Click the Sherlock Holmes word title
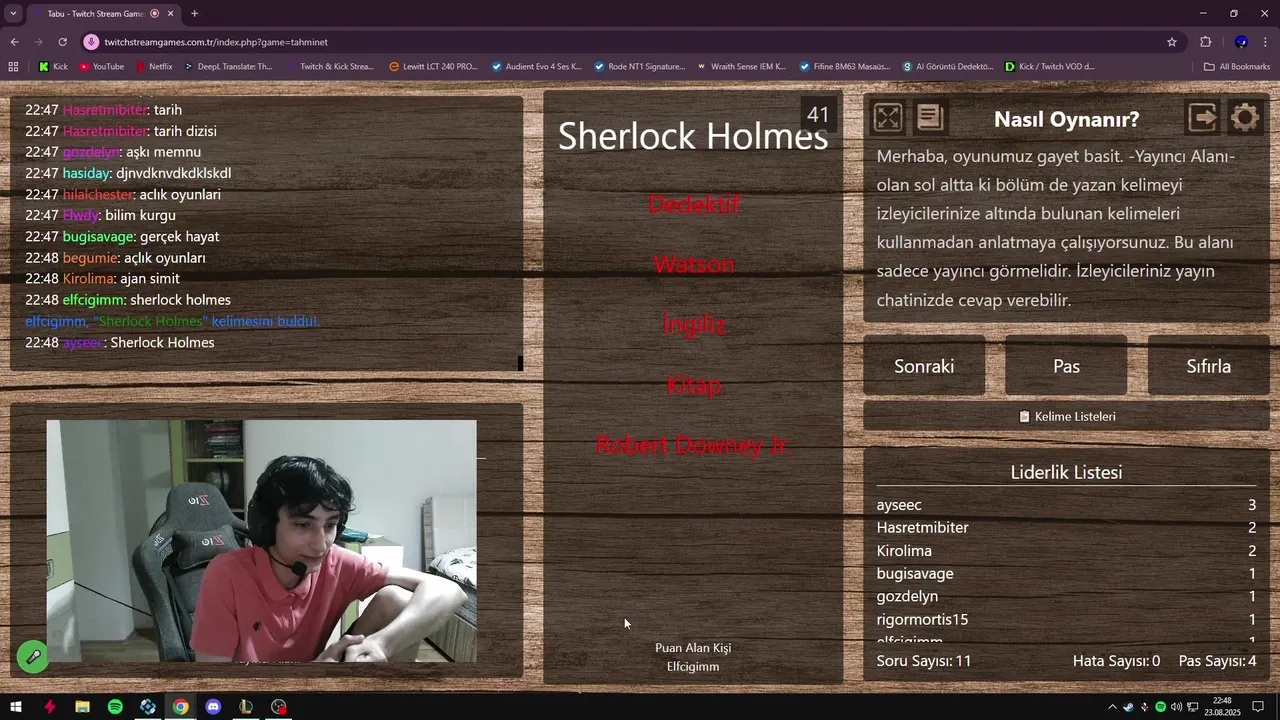Screen dimensions: 1280x720 [693, 136]
